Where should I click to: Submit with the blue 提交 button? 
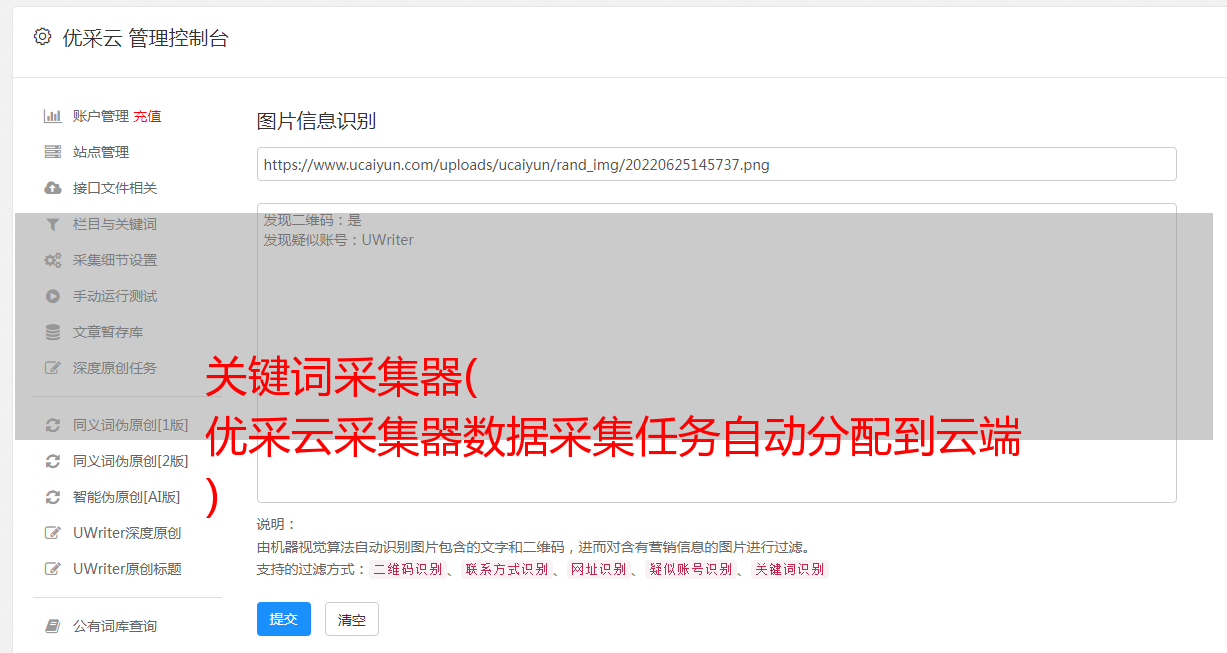(x=284, y=619)
